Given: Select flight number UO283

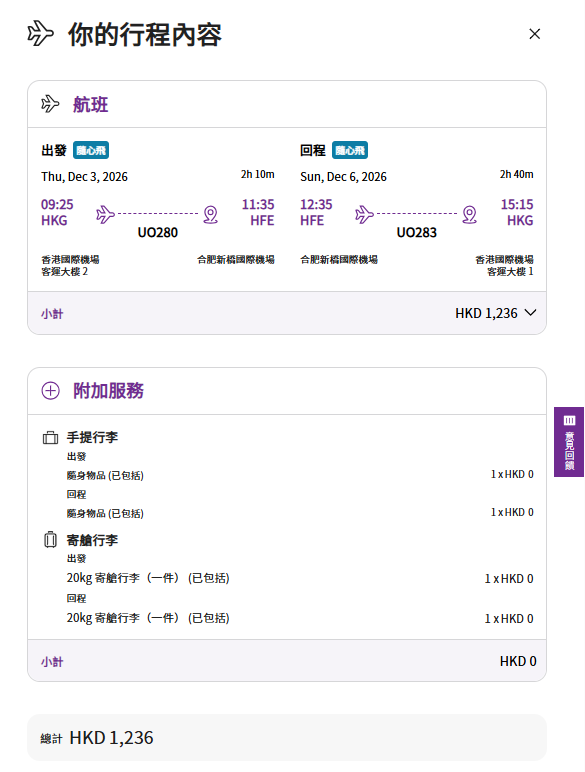Looking at the screenshot, I should [417, 232].
